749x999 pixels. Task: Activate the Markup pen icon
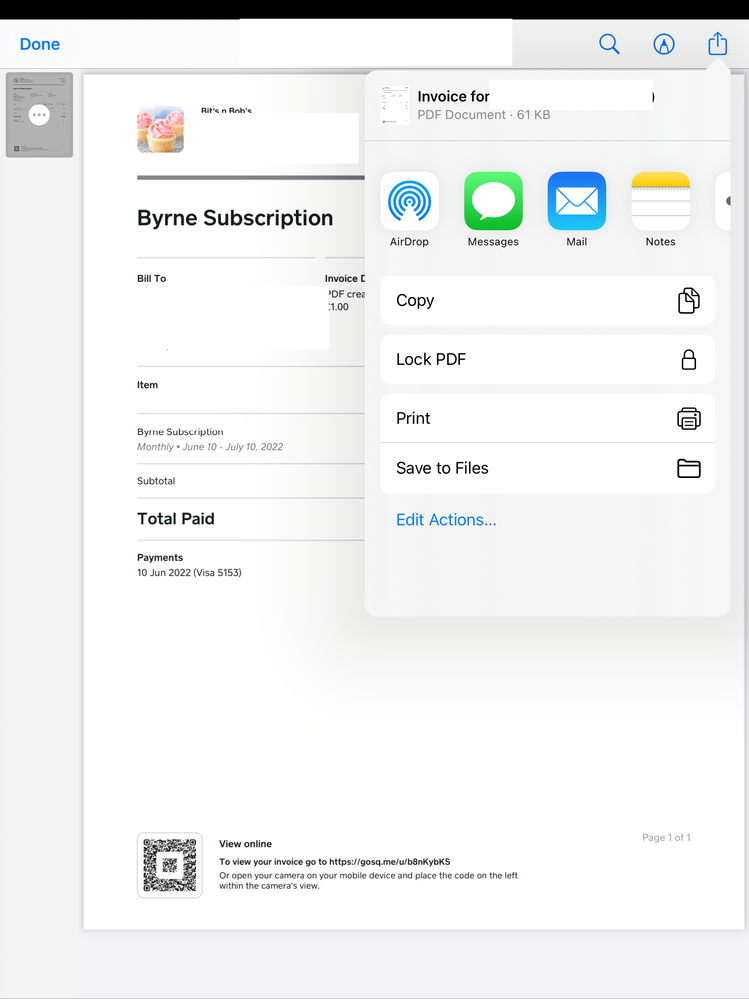tap(664, 44)
